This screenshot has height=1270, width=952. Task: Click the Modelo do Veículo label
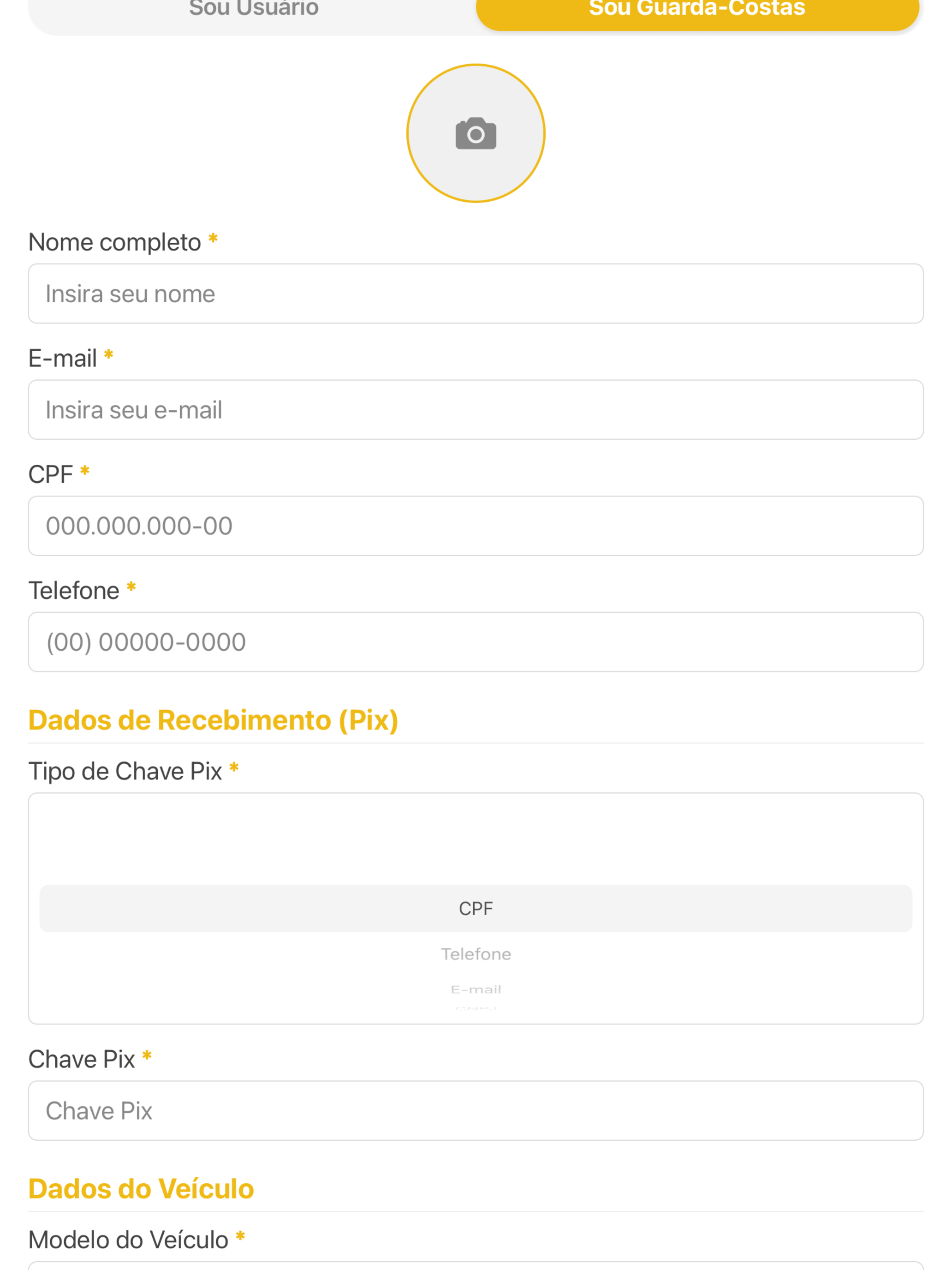click(129, 1240)
